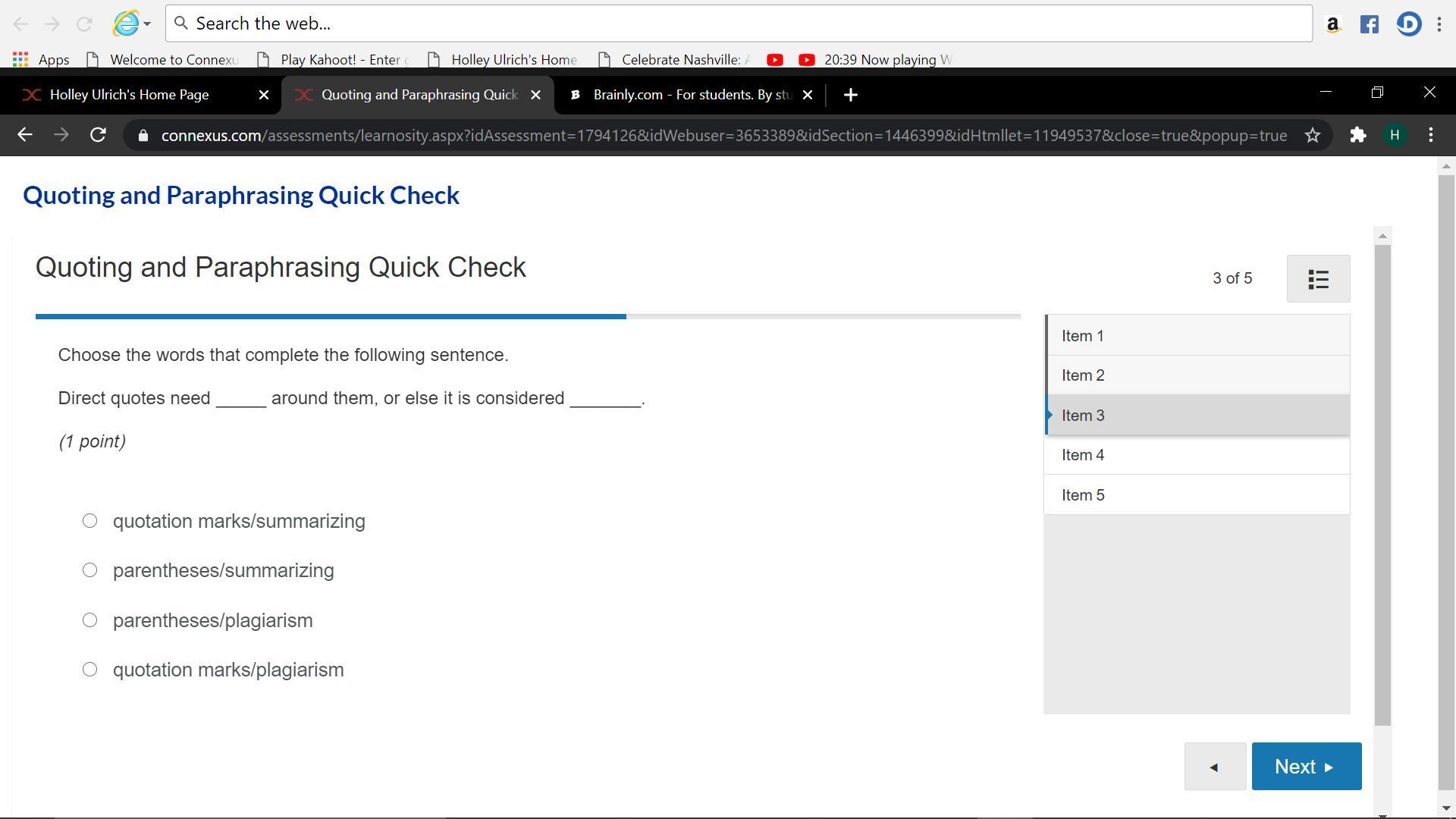Click the Amazon icon in top toolbar
Image resolution: width=1456 pixels, height=819 pixels.
coord(1332,24)
